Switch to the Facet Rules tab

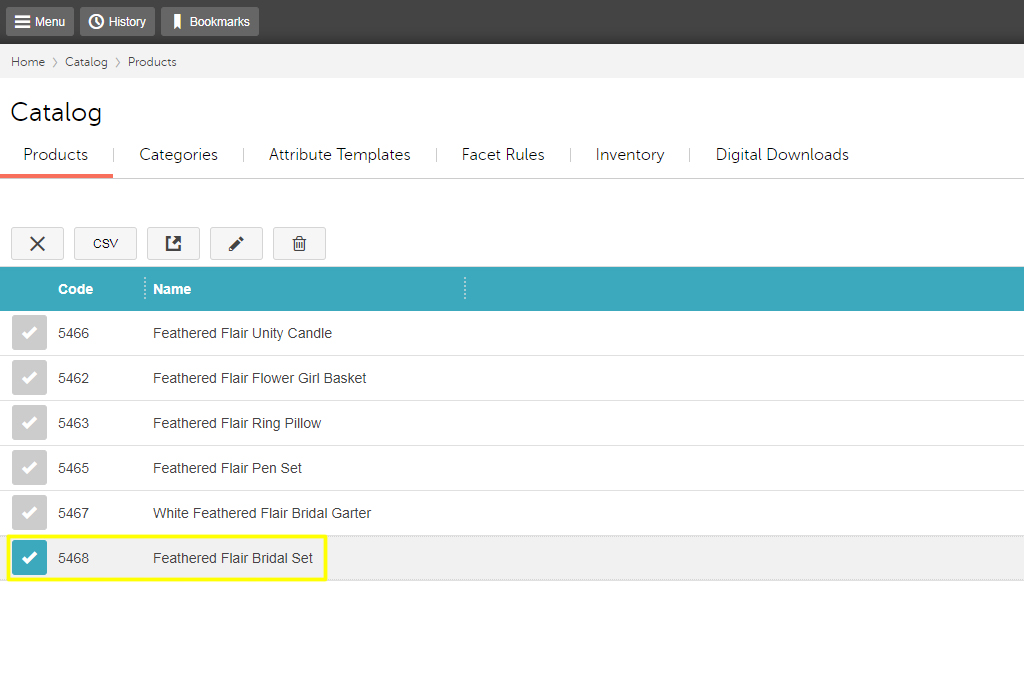point(502,154)
